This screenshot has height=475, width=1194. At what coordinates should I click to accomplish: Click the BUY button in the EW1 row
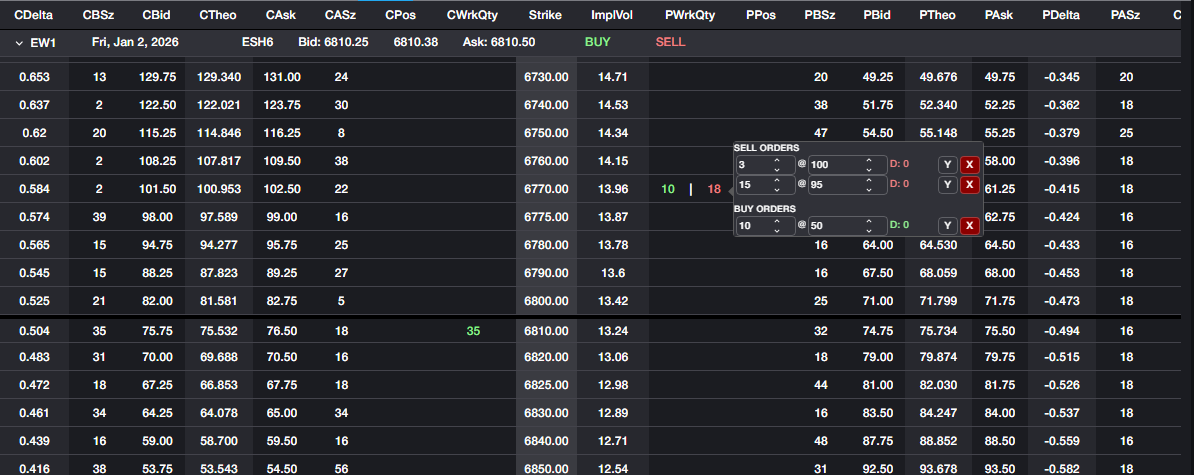pyautogui.click(x=597, y=43)
